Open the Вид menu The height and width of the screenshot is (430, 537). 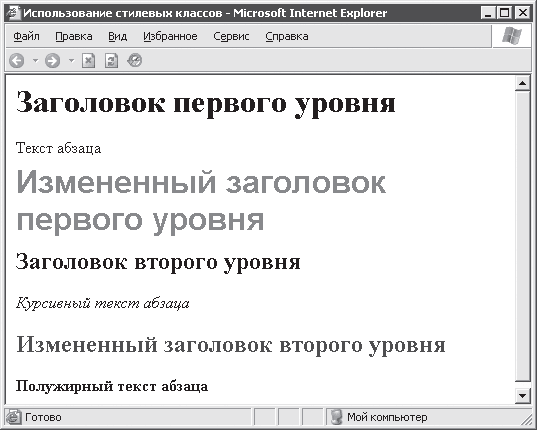point(117,36)
